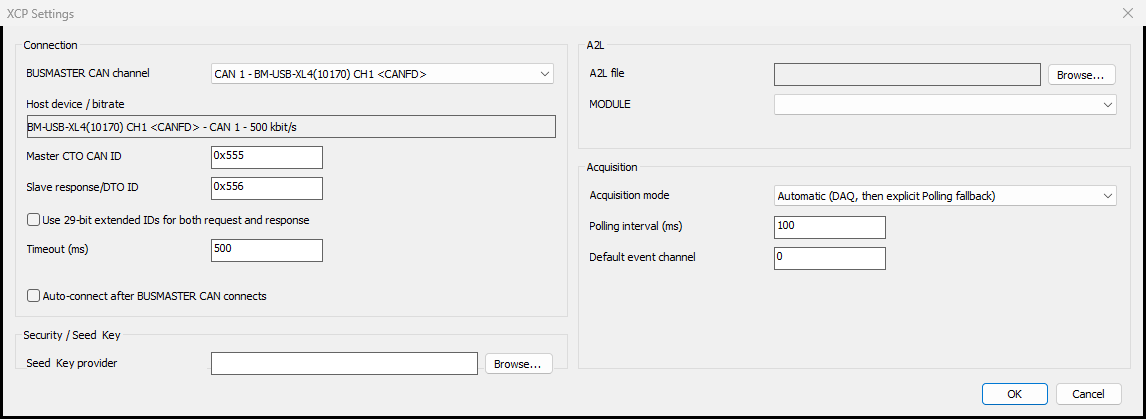The height and width of the screenshot is (419, 1146).
Task: Click the Polling interval (ms) field
Action: (830, 227)
